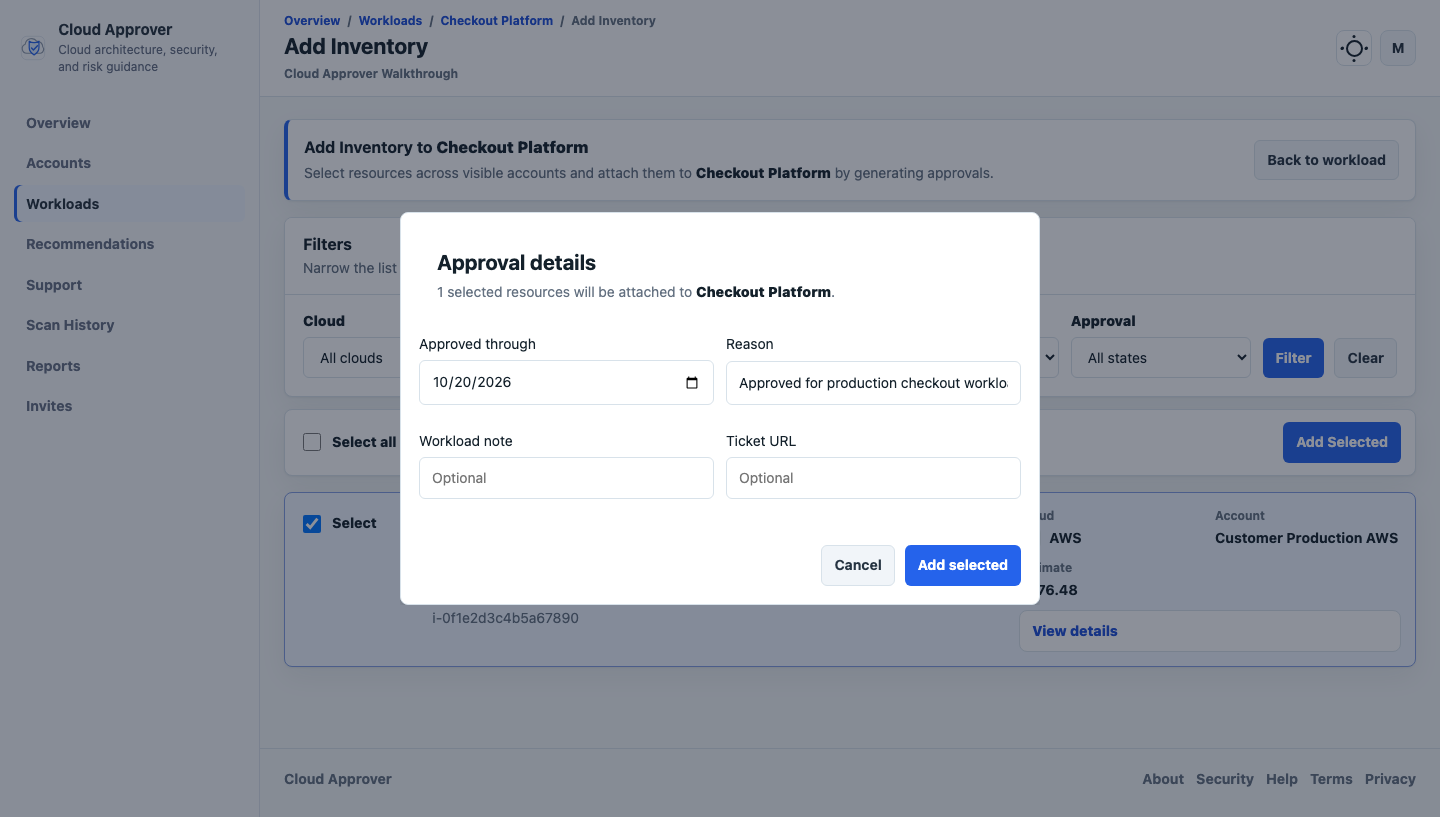Click the Add Selected button behind the dialog
The height and width of the screenshot is (817, 1440).
[x=1341, y=442]
